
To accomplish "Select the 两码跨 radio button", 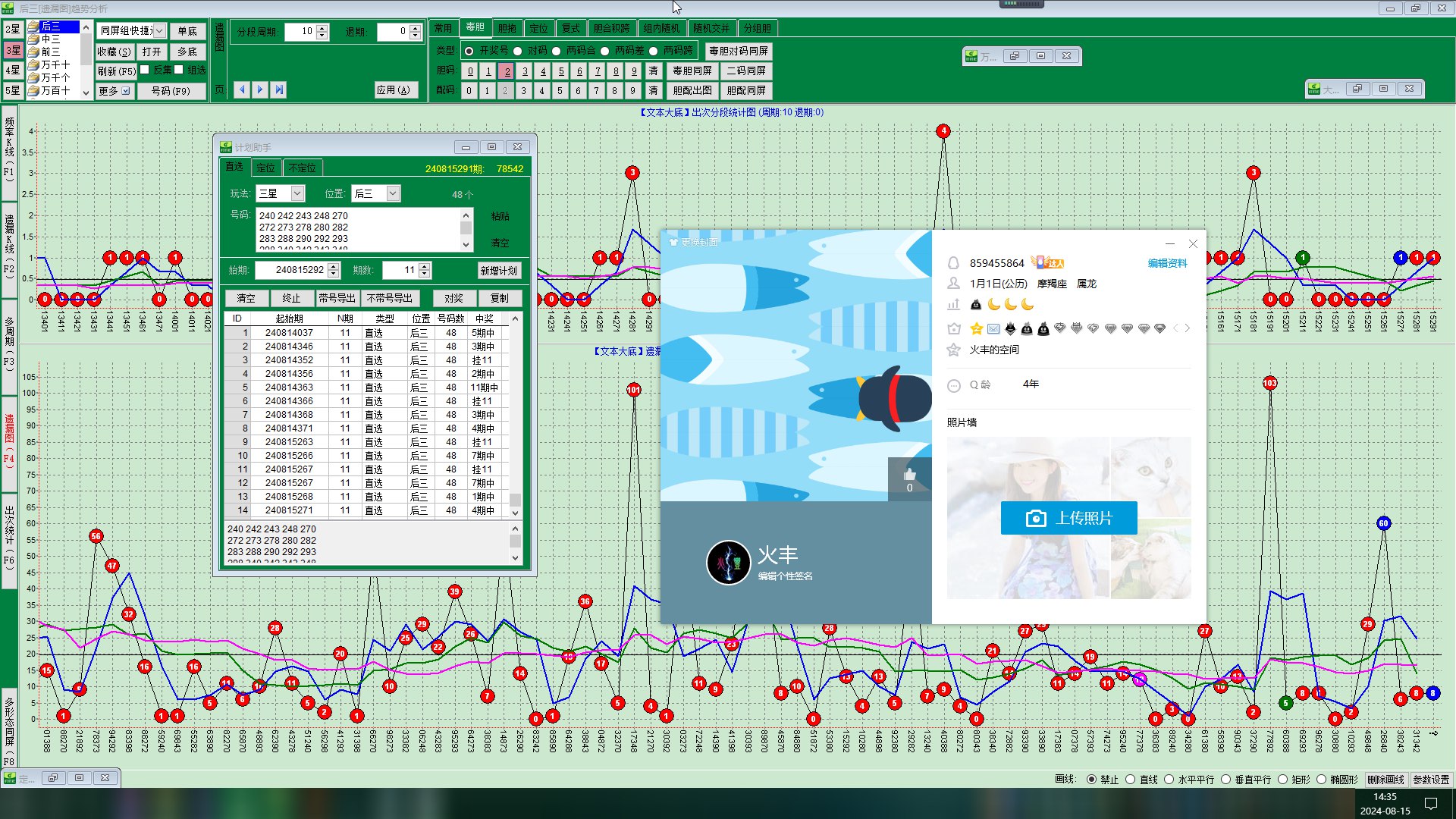I will click(653, 51).
